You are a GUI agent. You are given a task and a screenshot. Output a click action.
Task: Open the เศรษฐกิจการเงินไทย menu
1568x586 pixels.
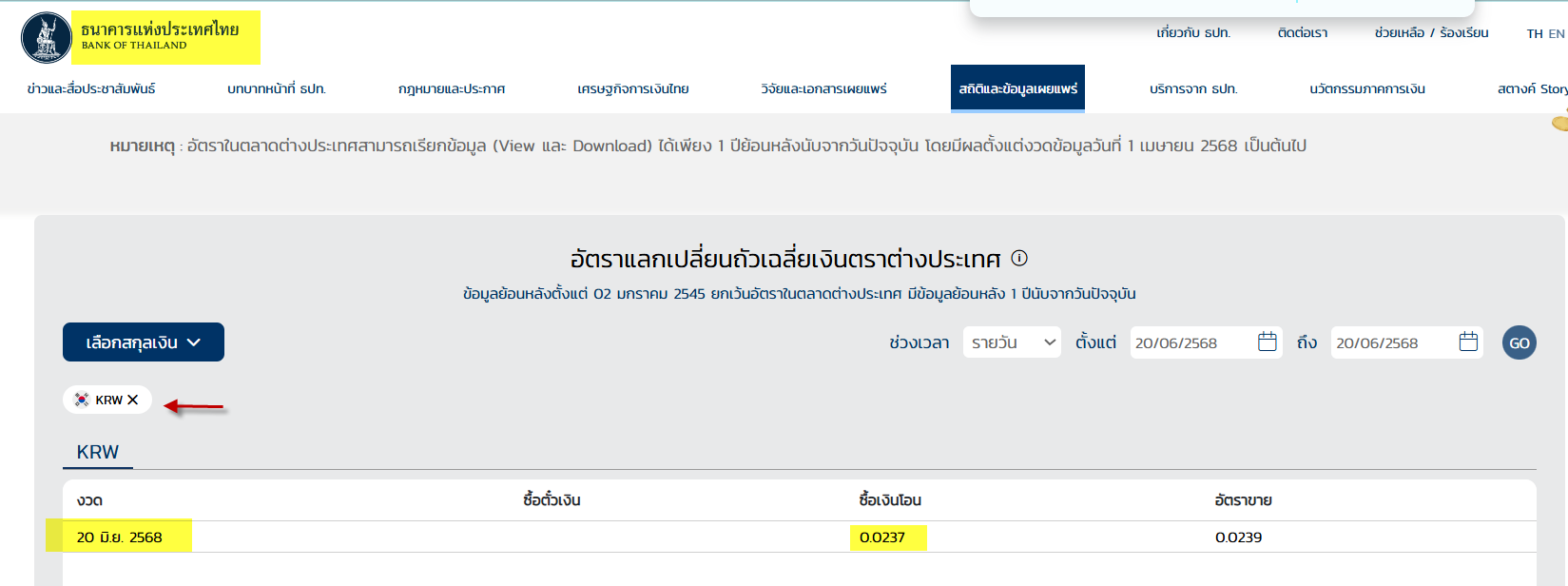tap(633, 88)
